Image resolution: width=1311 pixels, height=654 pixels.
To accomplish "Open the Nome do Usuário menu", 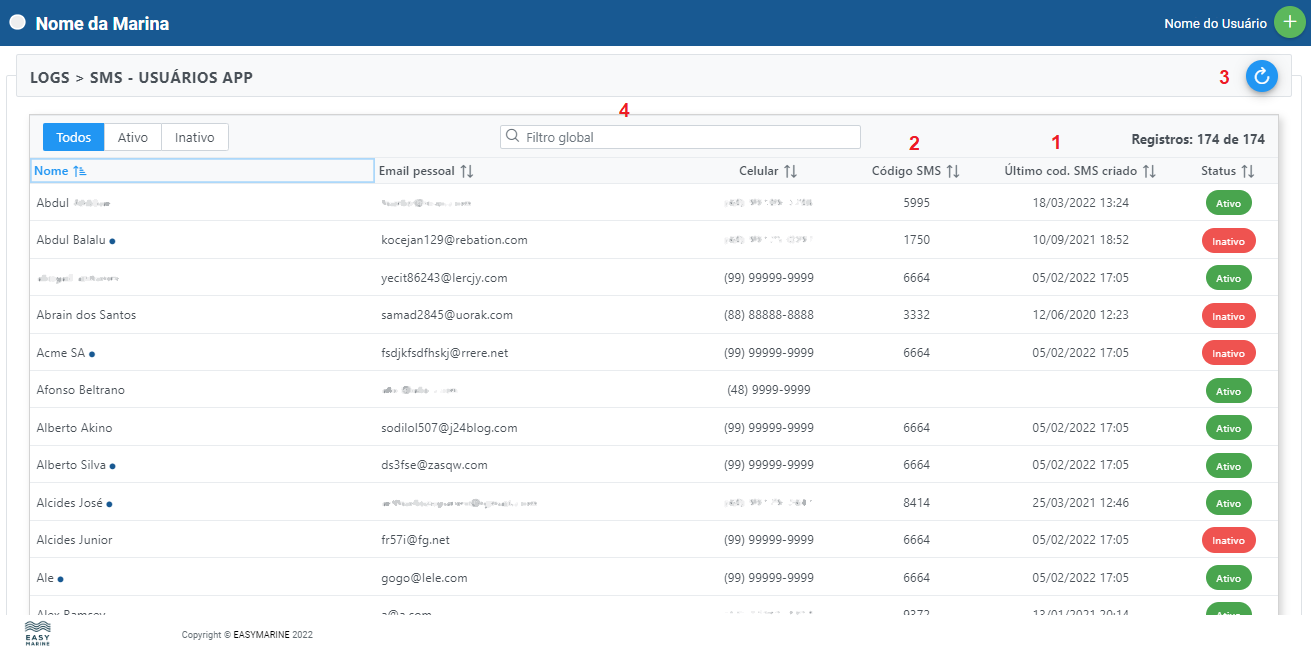I will 1214,23.
